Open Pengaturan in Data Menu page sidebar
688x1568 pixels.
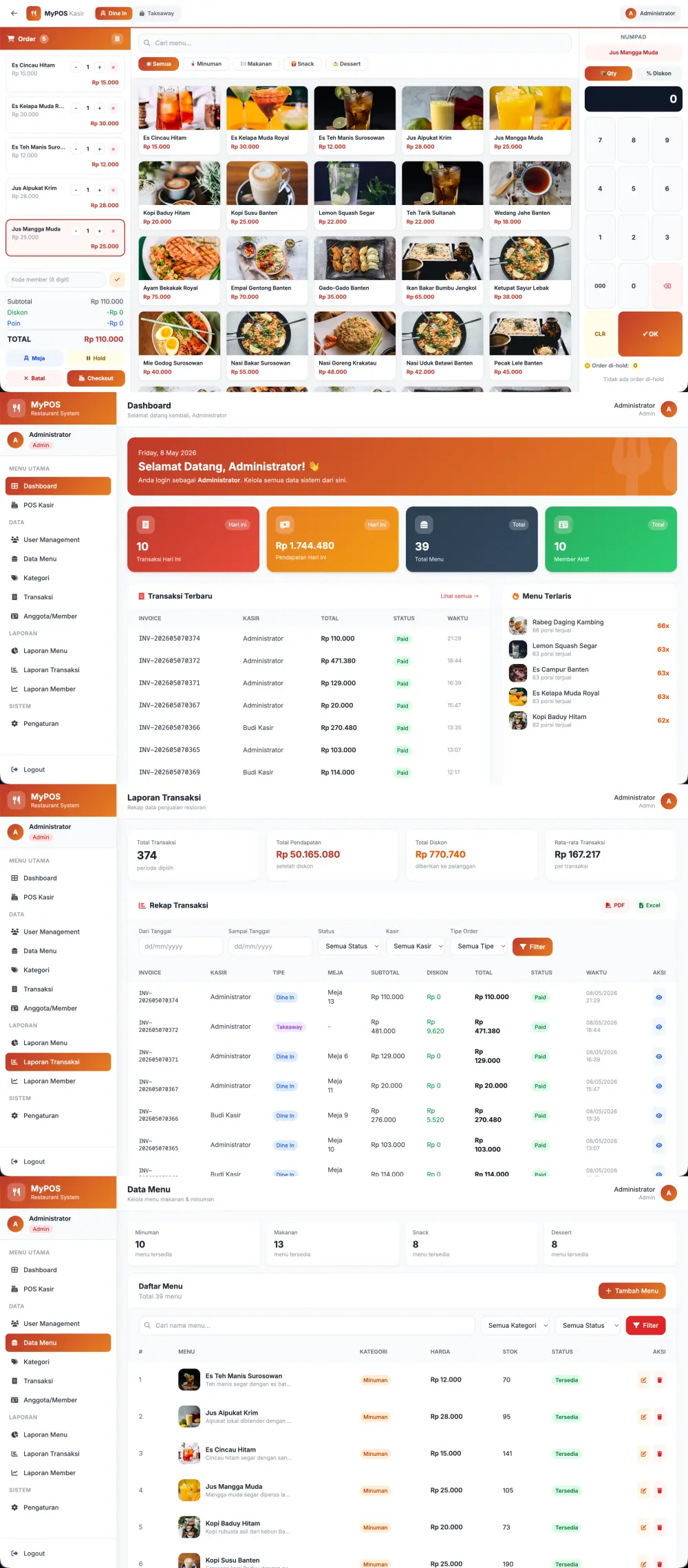tap(58, 1507)
